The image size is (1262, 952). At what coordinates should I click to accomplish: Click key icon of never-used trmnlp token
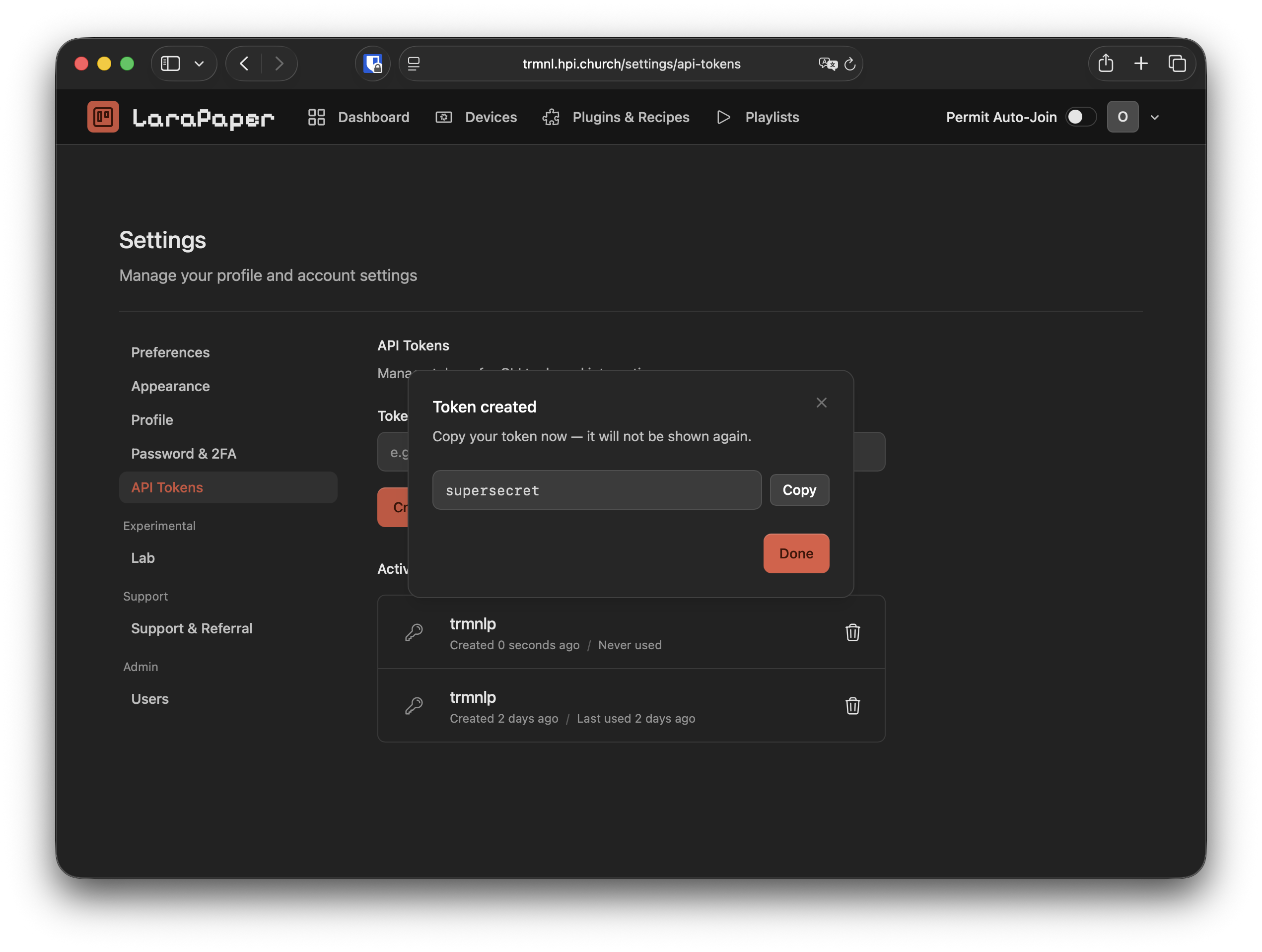[x=414, y=632]
